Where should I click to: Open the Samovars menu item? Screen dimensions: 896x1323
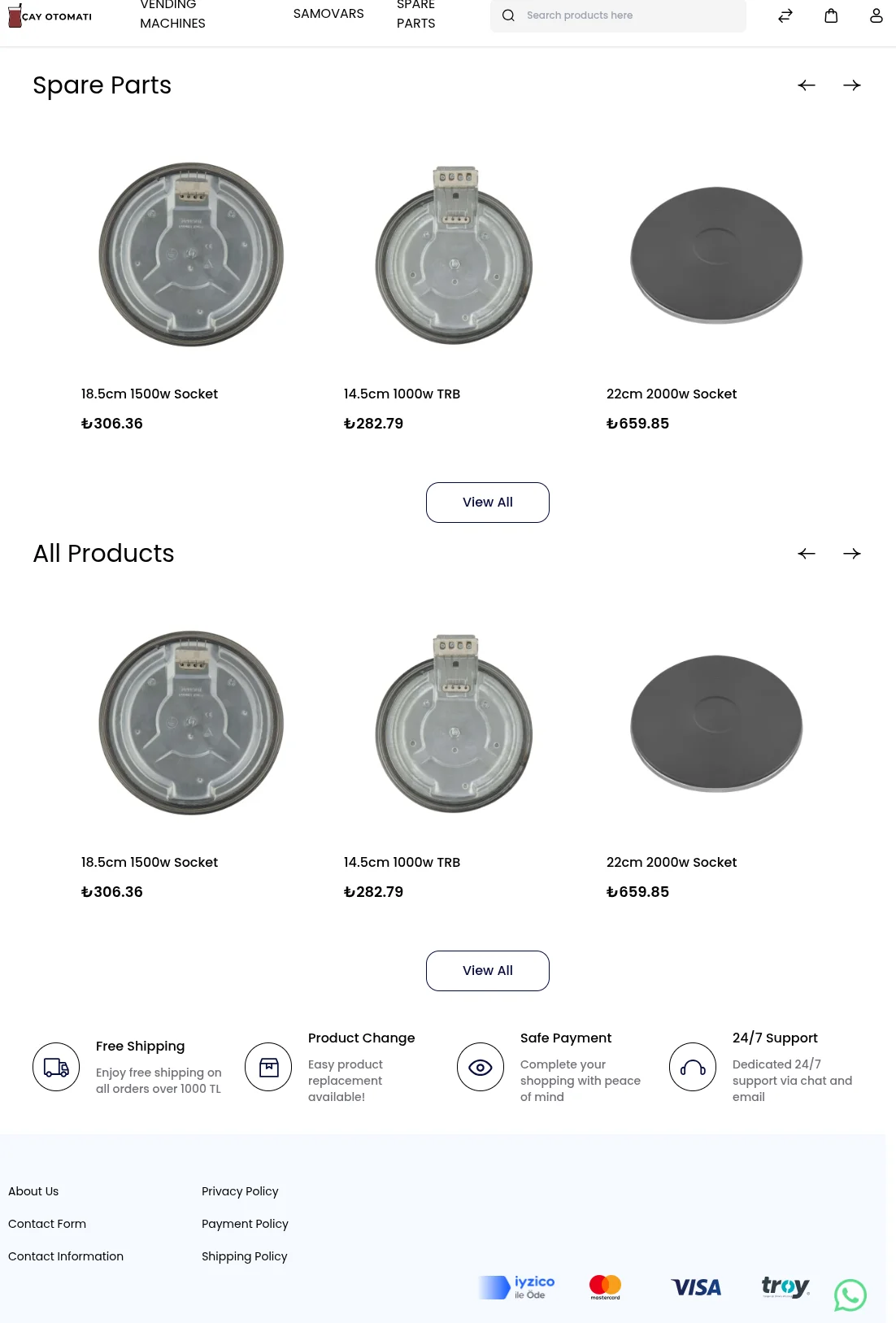coord(328,14)
